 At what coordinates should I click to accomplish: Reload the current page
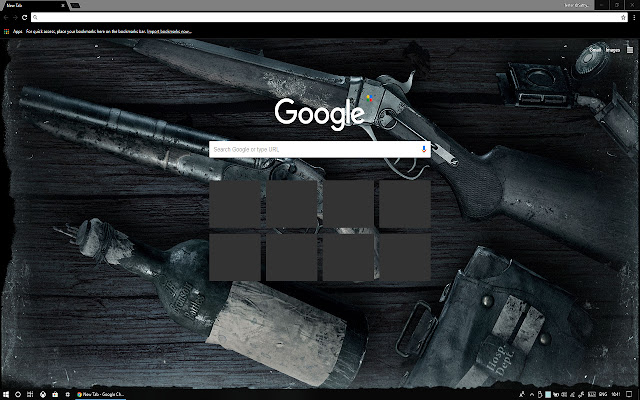(24, 18)
